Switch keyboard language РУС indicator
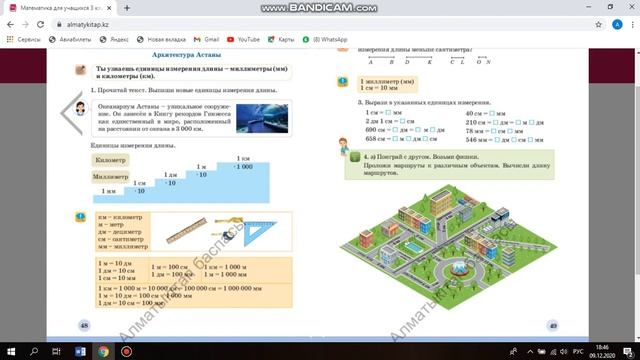 point(578,351)
